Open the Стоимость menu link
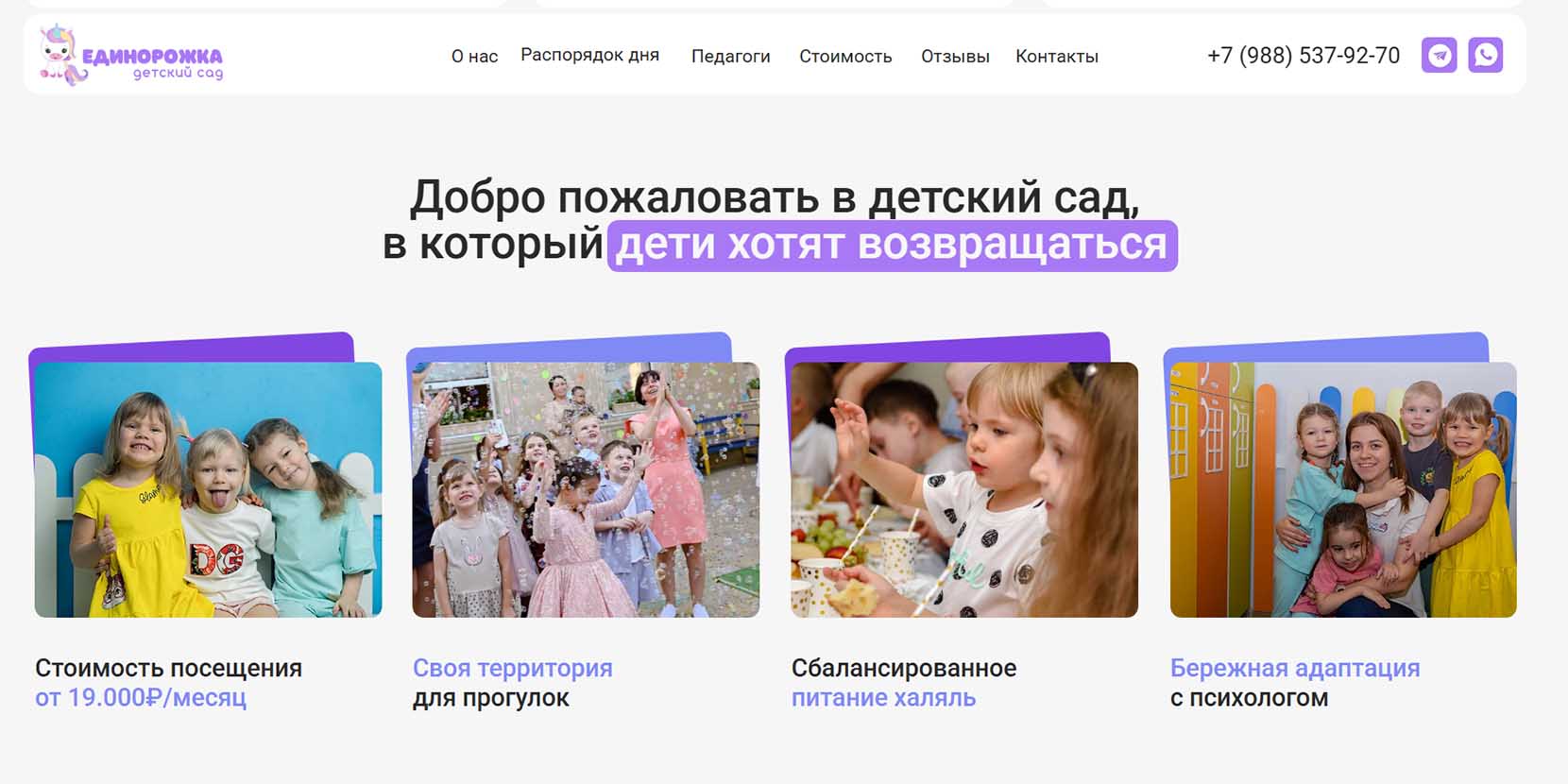The width and height of the screenshot is (1568, 784). pyautogui.click(x=845, y=57)
